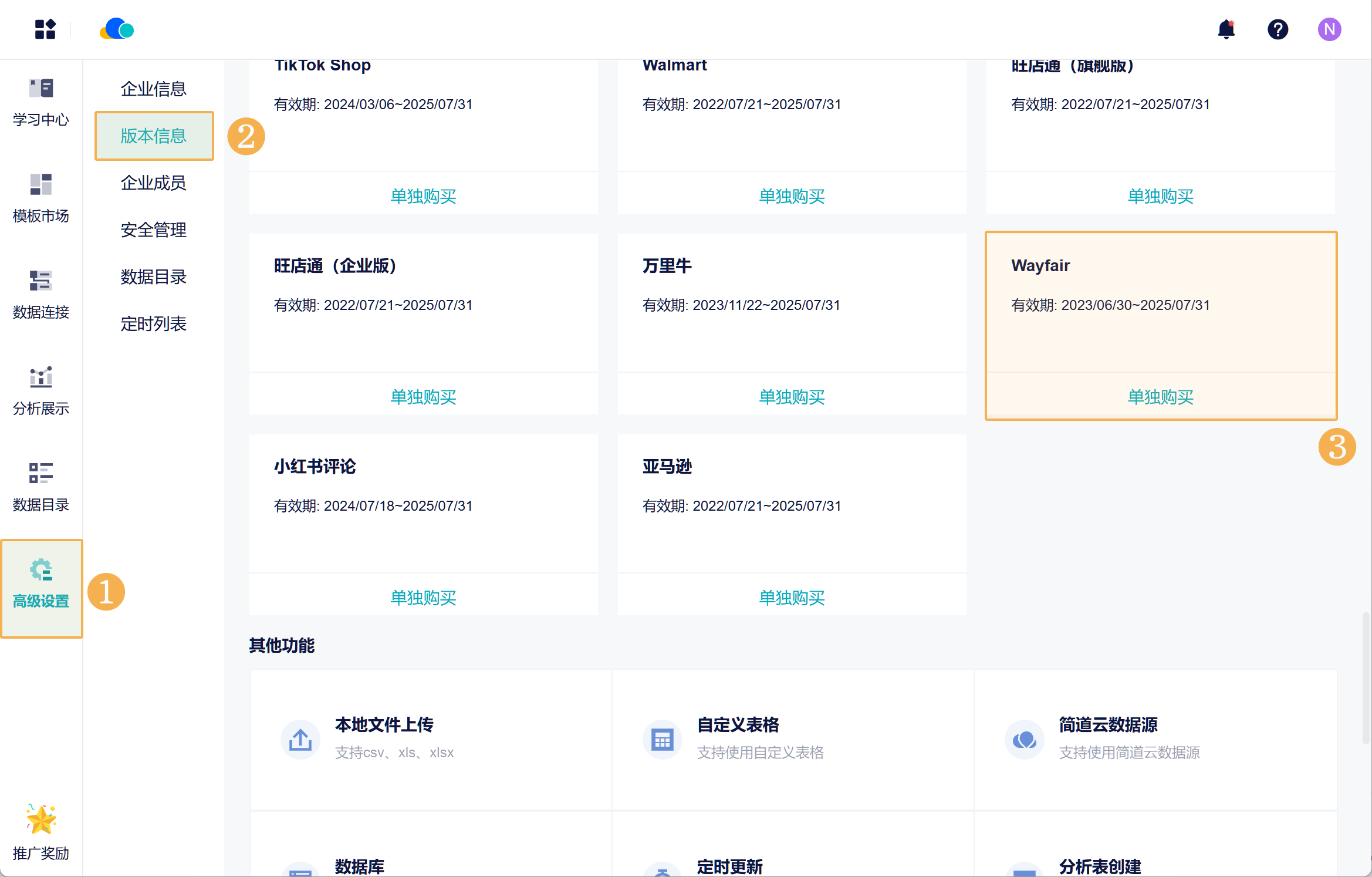
Task: Switch to 企业信息 menu item
Action: (x=153, y=89)
